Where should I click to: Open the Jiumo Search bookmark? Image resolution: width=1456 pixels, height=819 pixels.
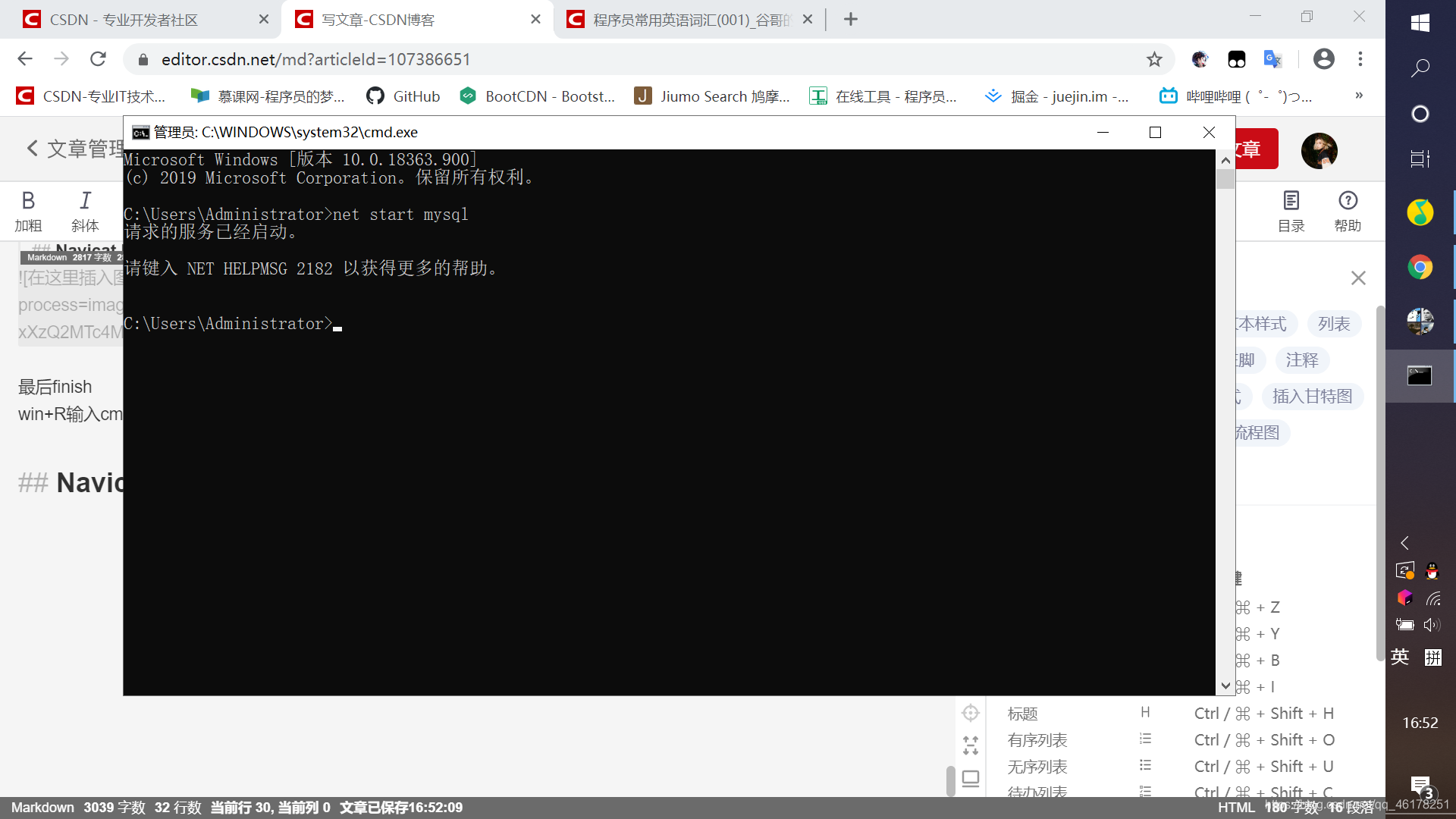pos(712,96)
